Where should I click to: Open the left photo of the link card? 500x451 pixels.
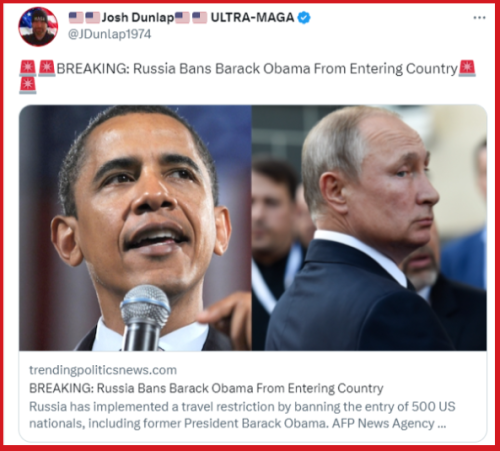(x=135, y=228)
